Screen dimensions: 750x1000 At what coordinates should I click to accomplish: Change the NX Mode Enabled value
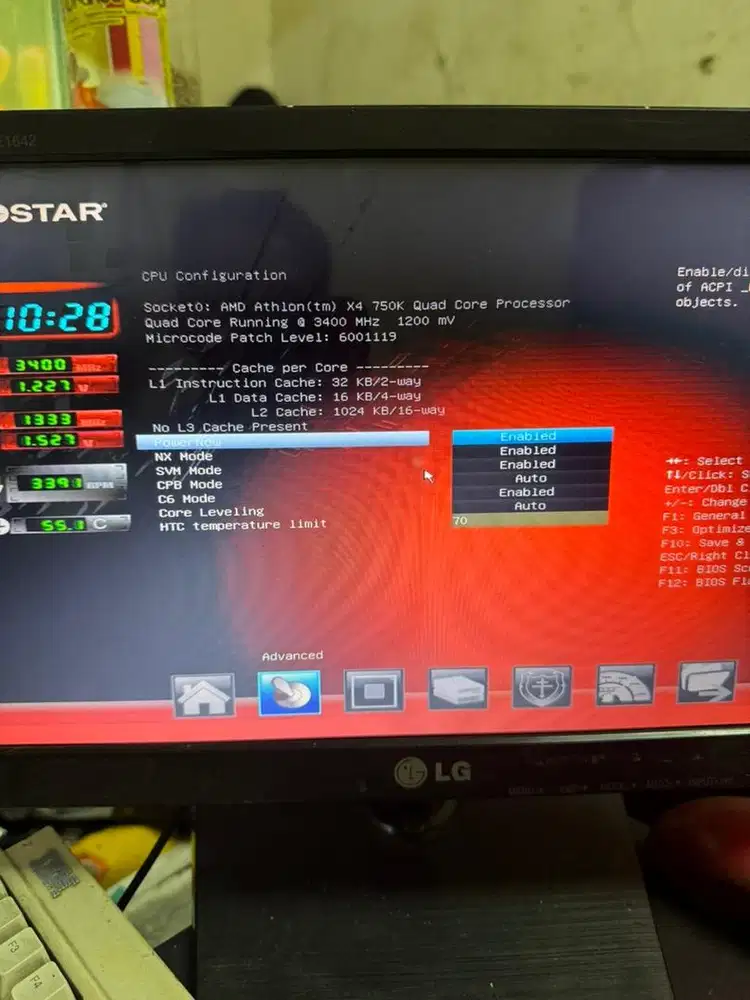click(x=531, y=450)
